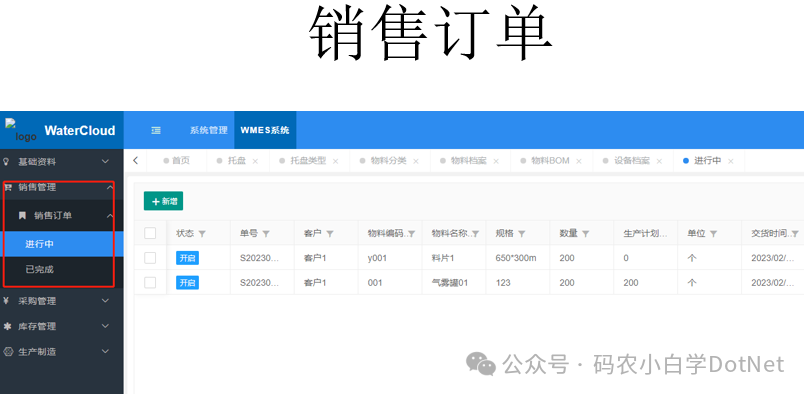Click the 库存管理 asterisk icon

point(7,326)
